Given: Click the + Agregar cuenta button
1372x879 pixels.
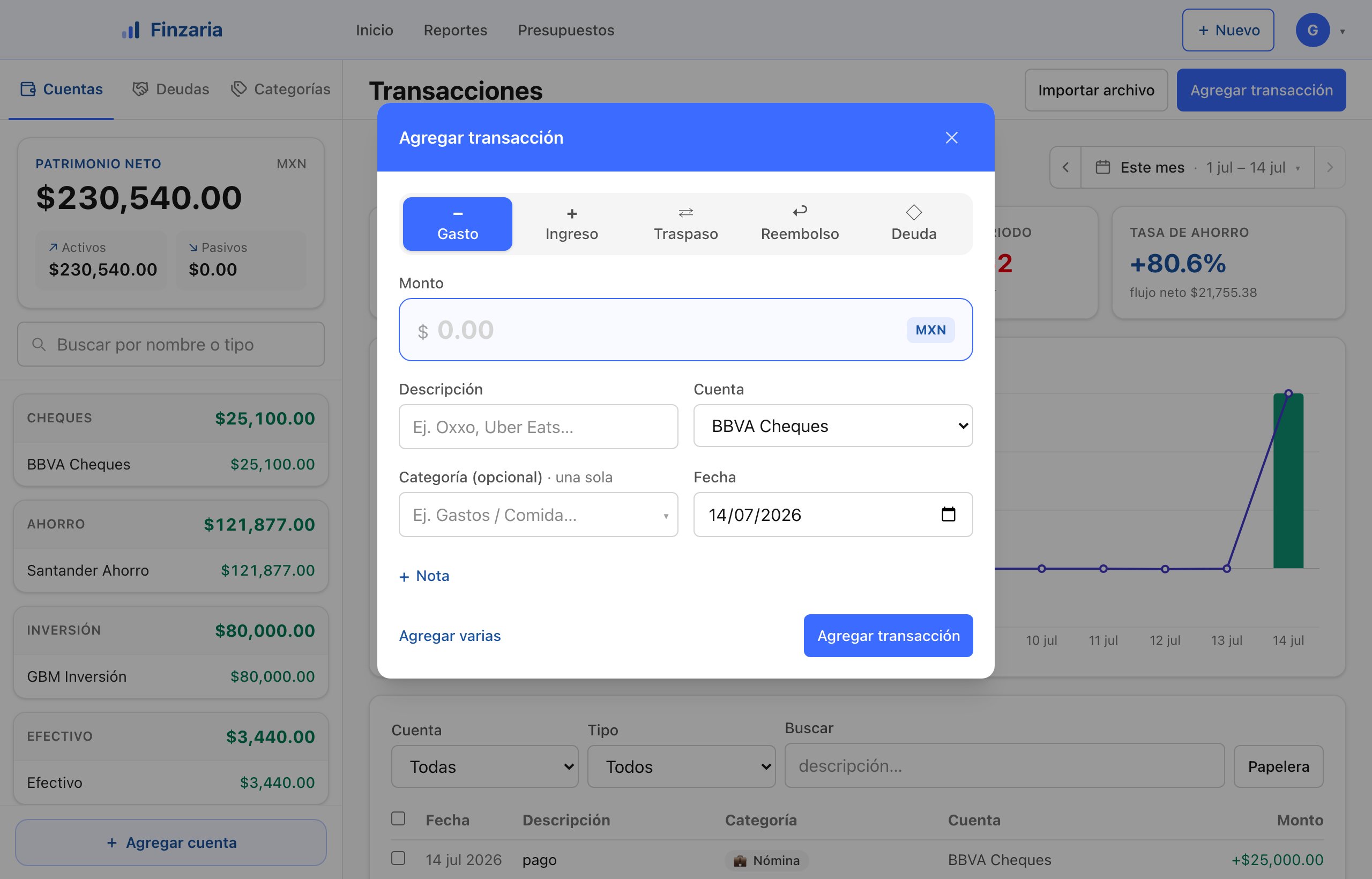Looking at the screenshot, I should (171, 843).
